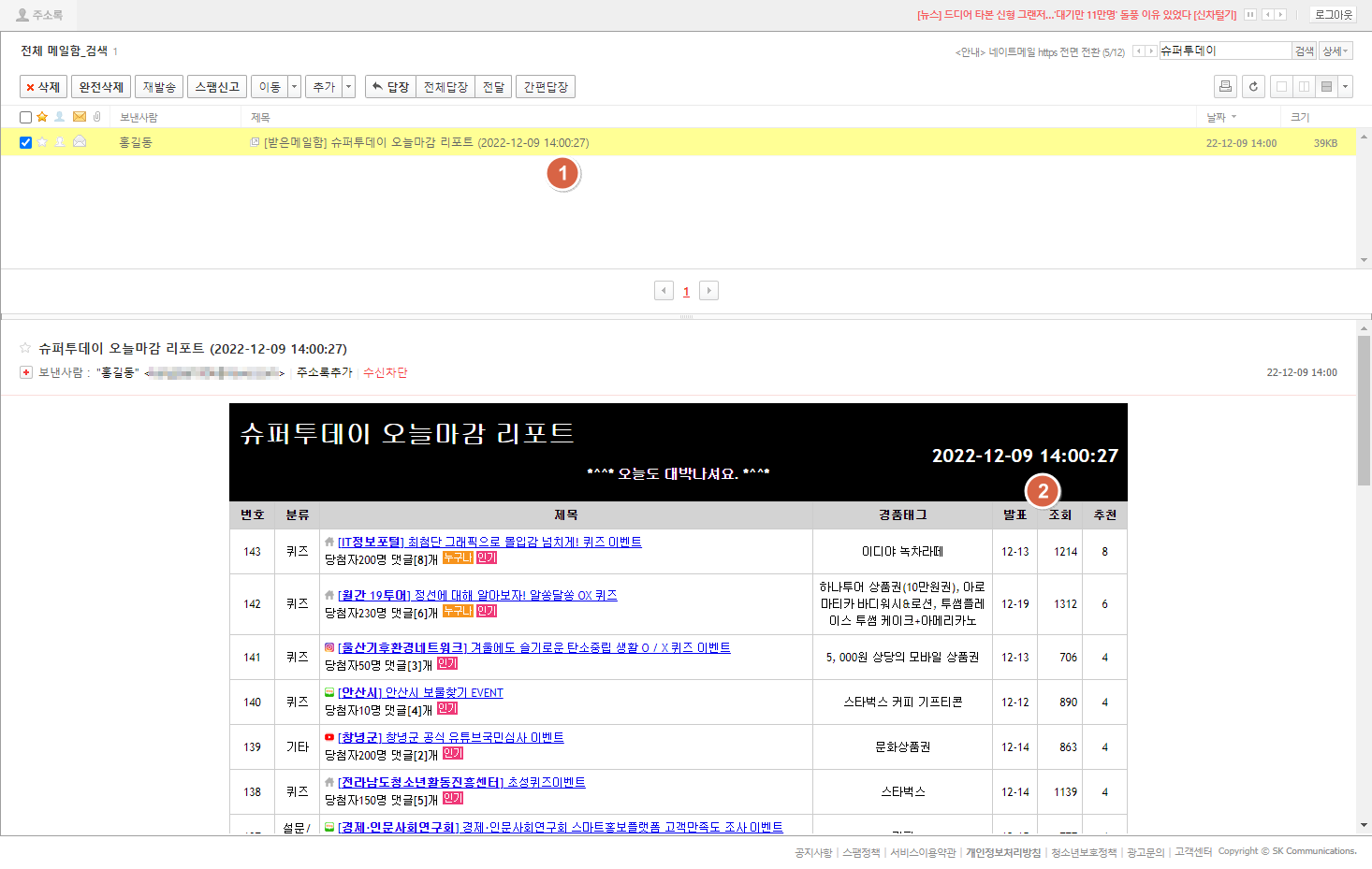1372x869 pixels.
Task: Click the star icon in list header
Action: tap(42, 117)
